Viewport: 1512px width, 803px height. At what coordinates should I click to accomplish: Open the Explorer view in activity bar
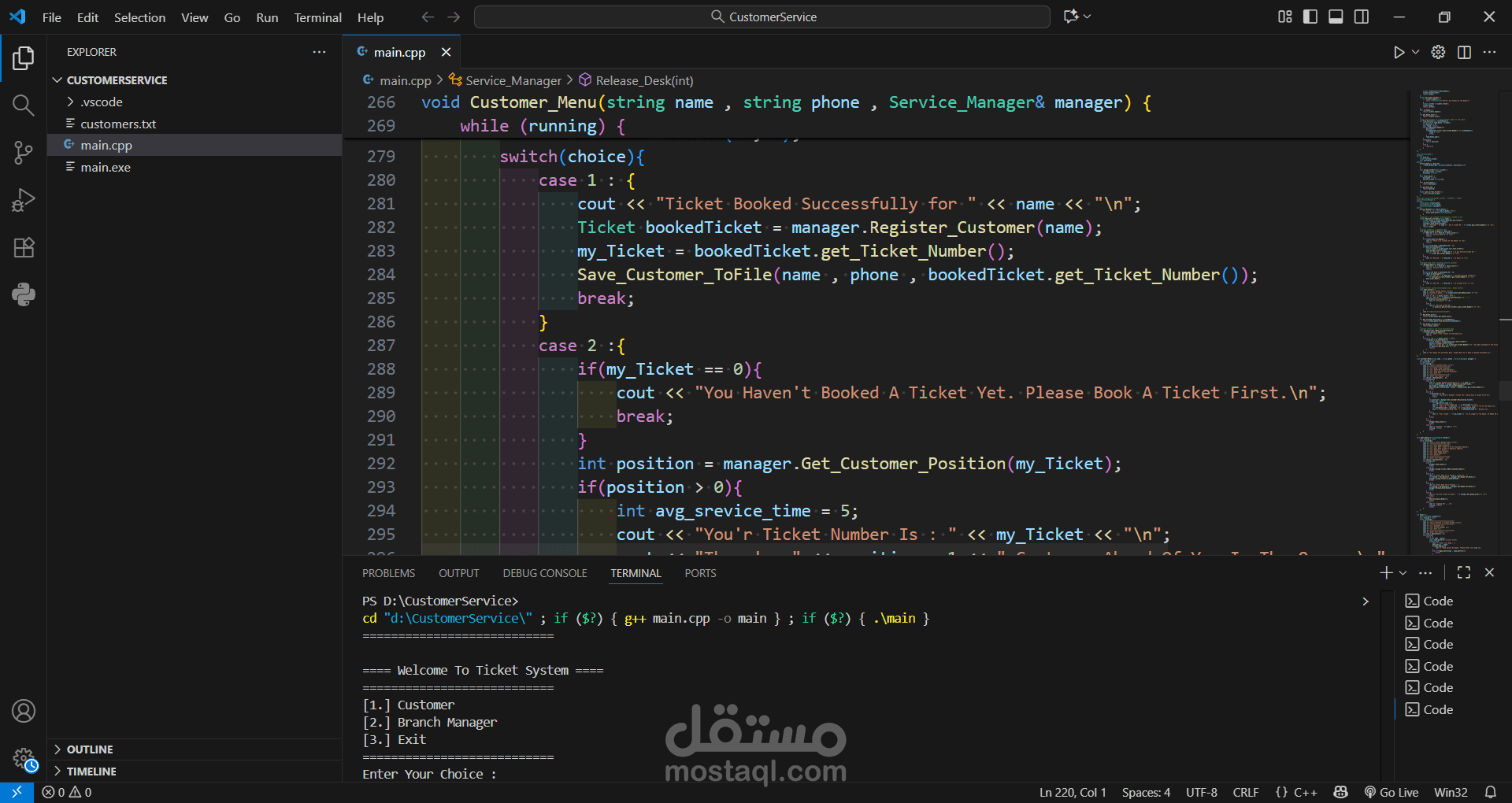24,57
